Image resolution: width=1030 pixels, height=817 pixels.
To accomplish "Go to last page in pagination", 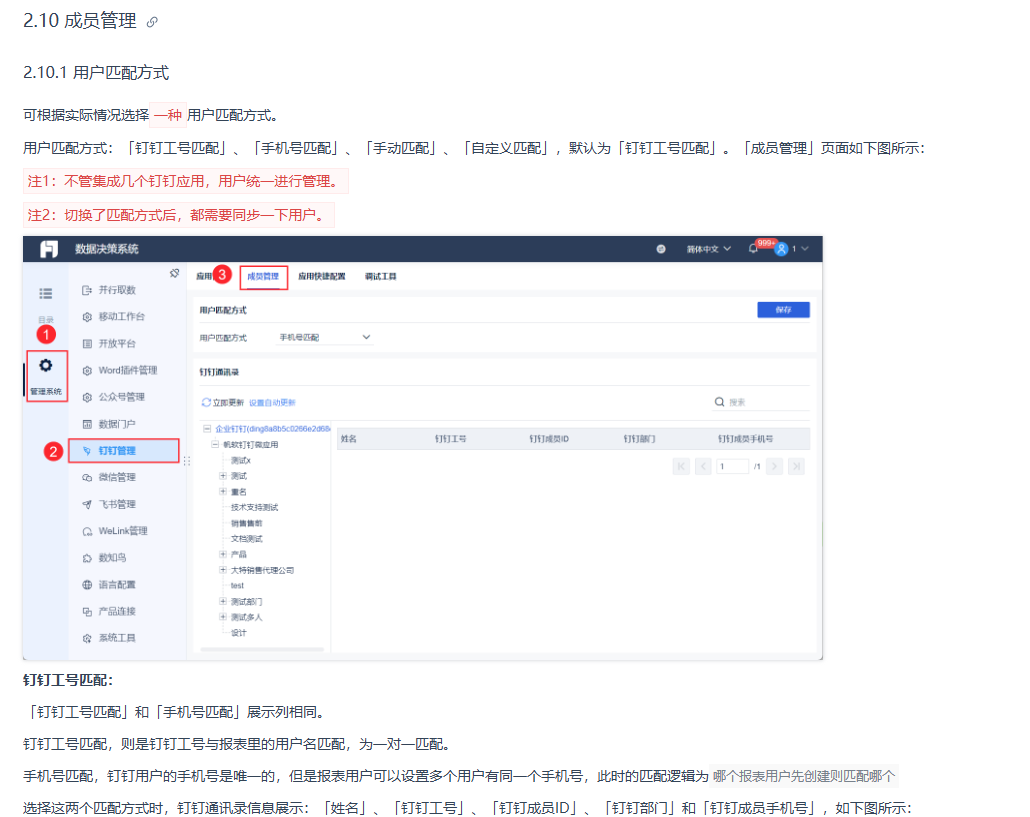I will pos(796,466).
